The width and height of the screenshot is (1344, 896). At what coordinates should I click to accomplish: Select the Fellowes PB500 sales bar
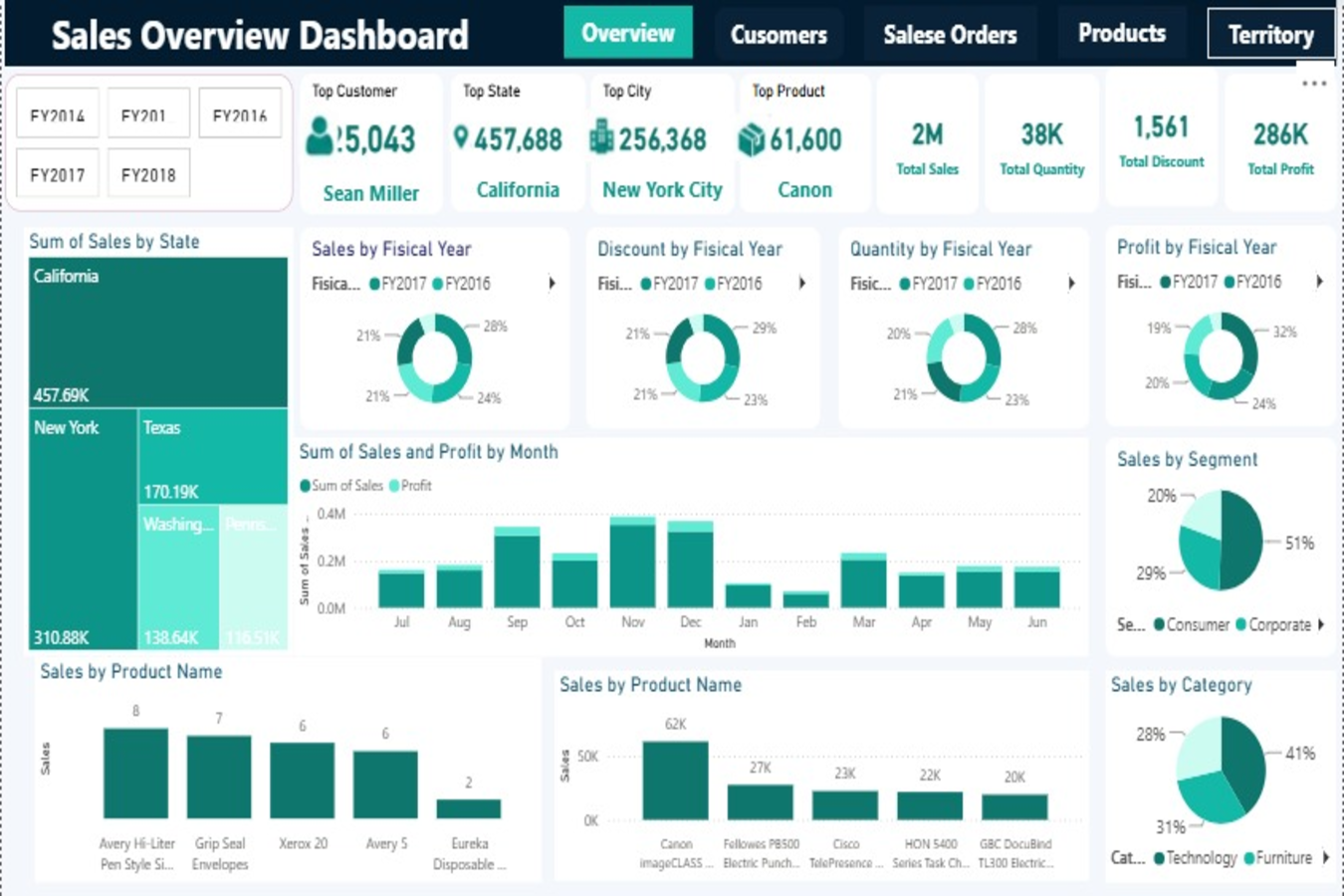(x=760, y=802)
